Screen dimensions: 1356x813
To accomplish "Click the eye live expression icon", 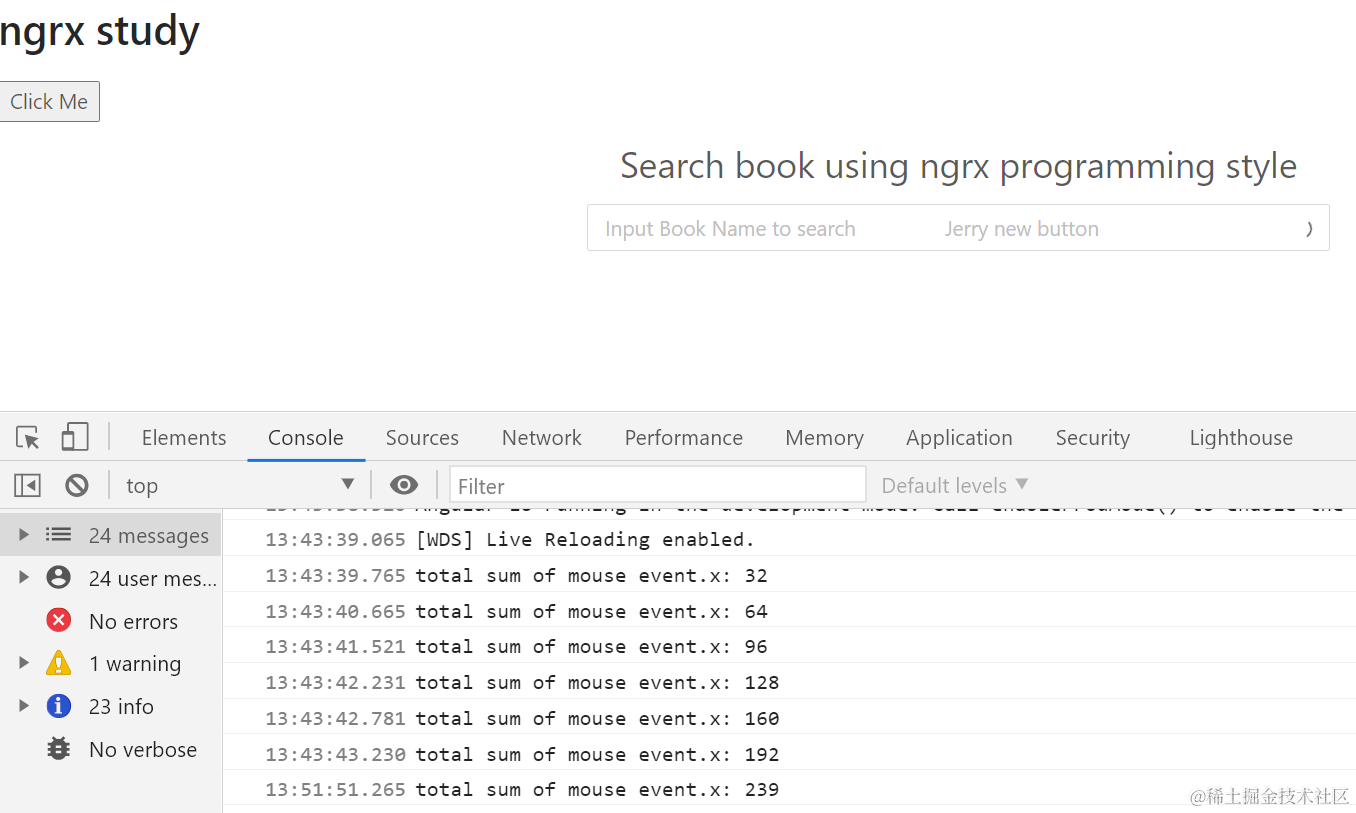I will tap(404, 485).
